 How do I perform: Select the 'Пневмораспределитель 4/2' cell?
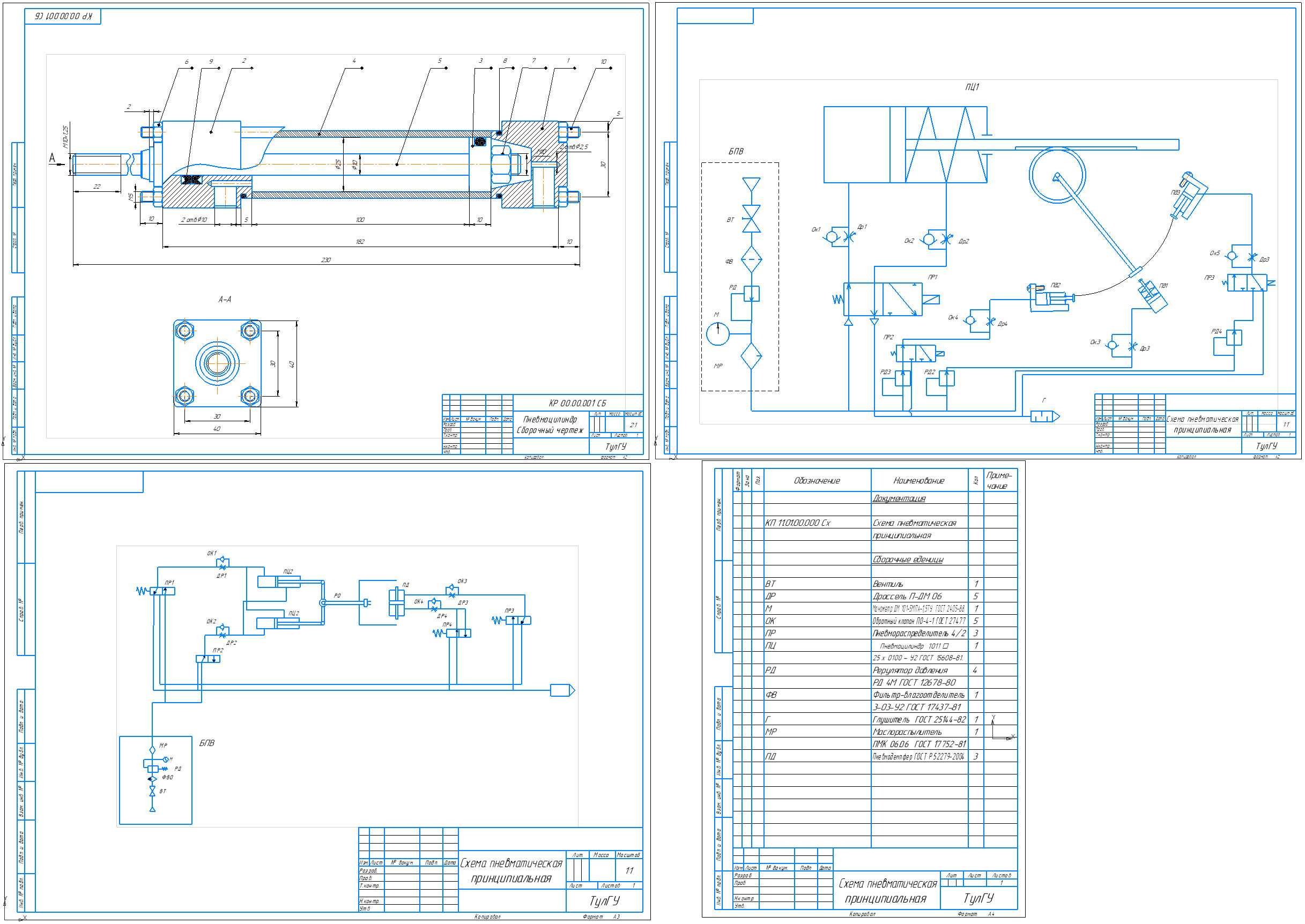pos(919,634)
